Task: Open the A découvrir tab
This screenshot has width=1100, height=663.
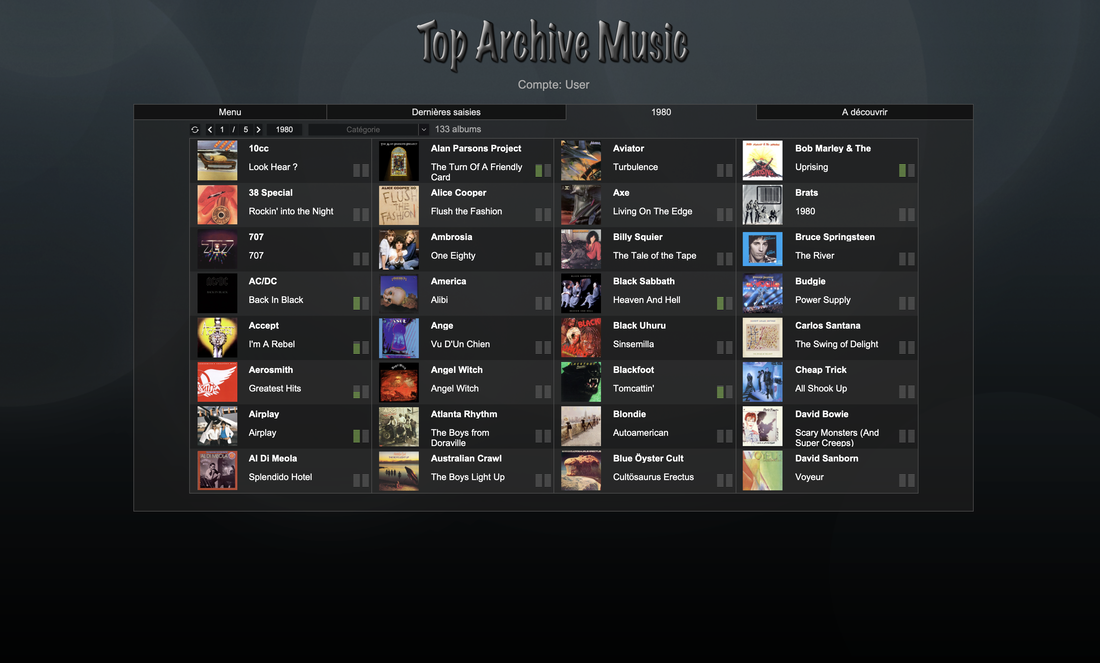Action: (864, 112)
